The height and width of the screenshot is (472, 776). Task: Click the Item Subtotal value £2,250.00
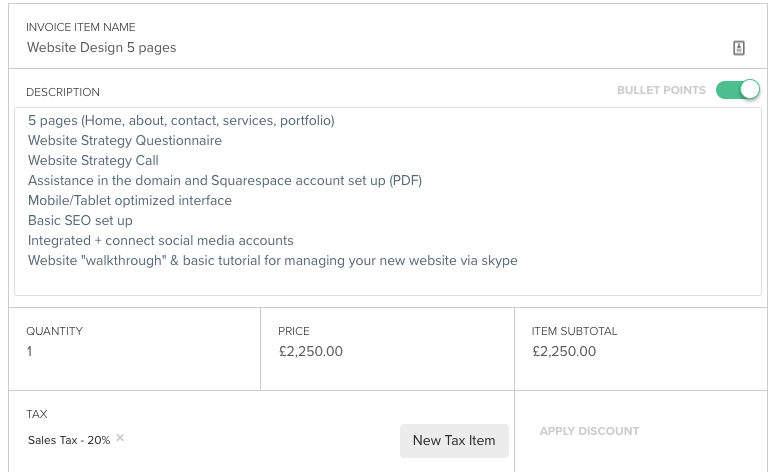[564, 351]
